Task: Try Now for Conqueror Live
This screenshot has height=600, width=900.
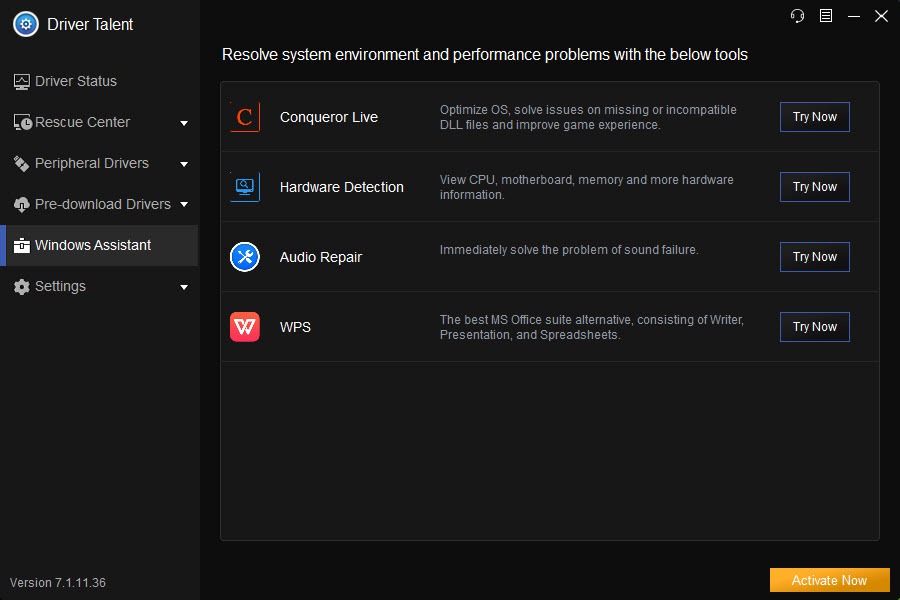Action: click(814, 117)
